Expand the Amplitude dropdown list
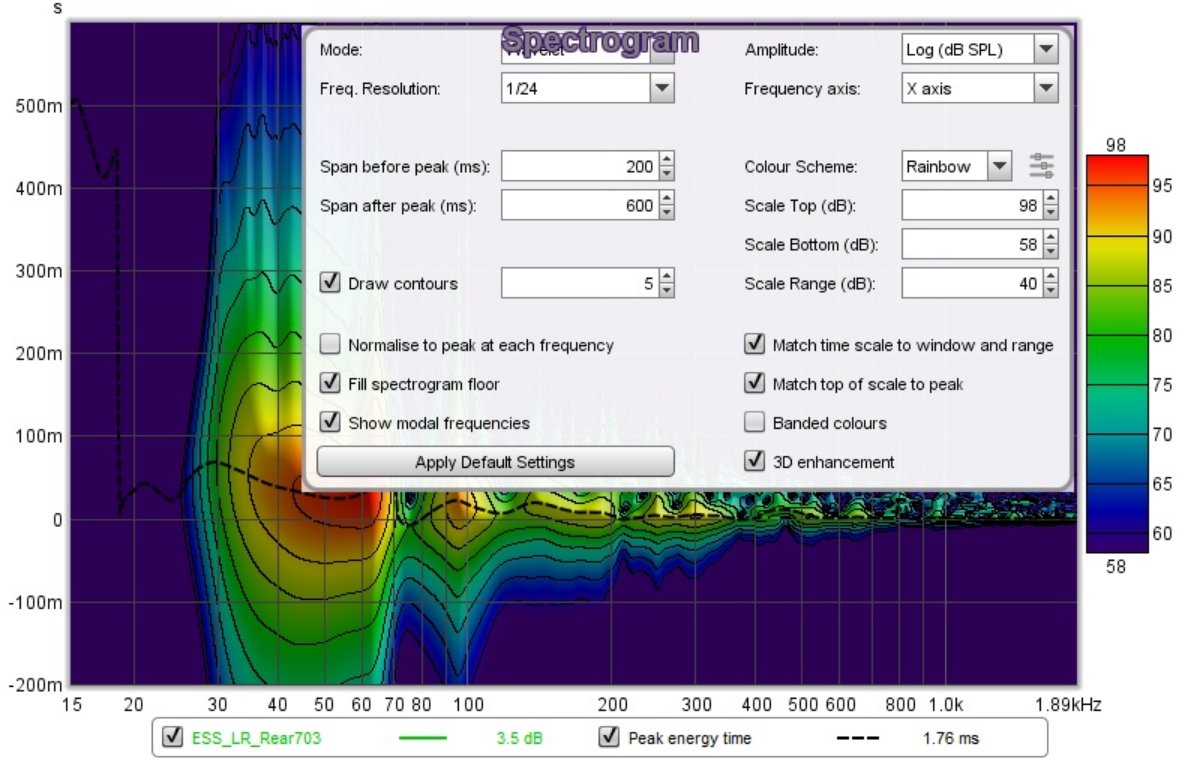This screenshot has width=1200, height=759. tap(1045, 49)
